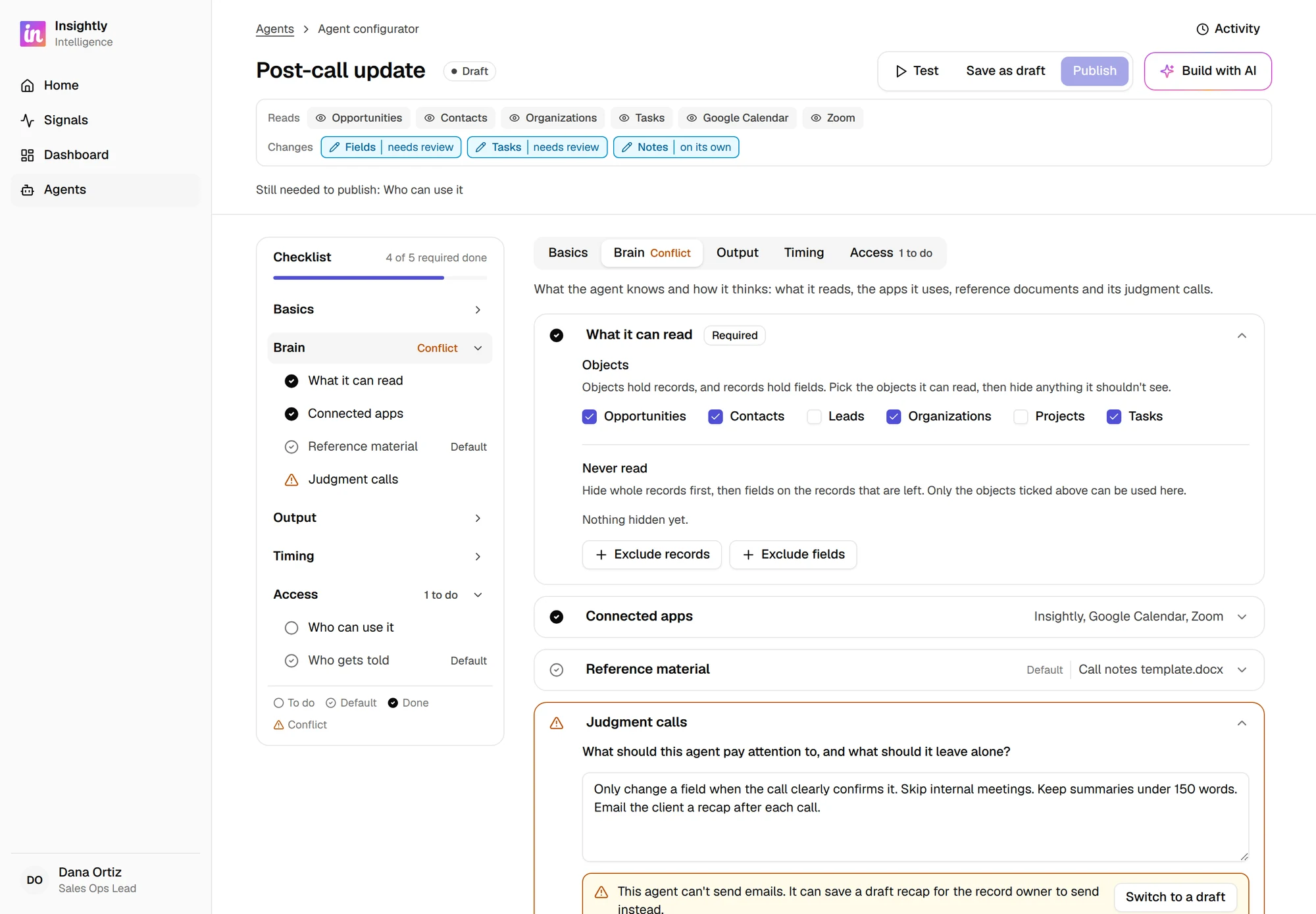This screenshot has height=914, width=1316.
Task: Uncheck the Contacts object checkbox
Action: (715, 417)
